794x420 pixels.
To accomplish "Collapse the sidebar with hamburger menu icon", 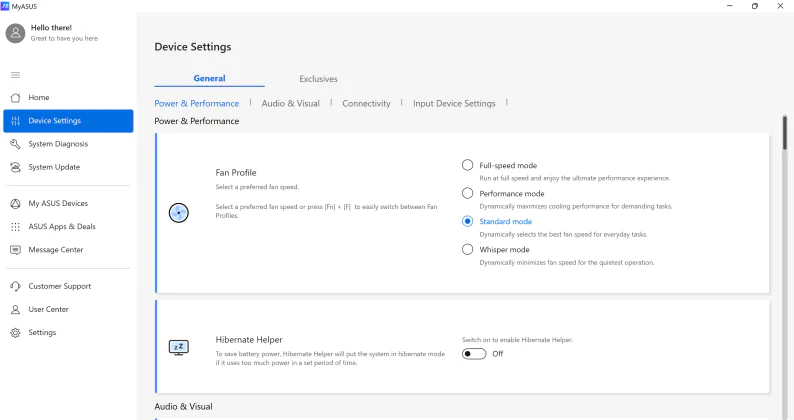I will click(x=16, y=75).
